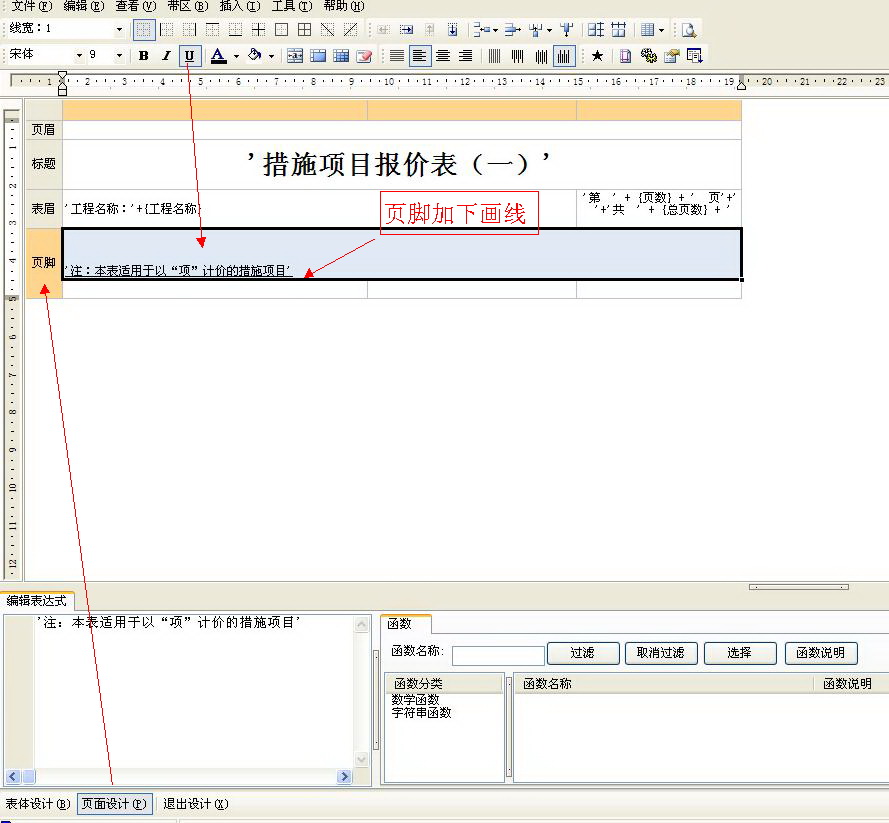Apply forward-slash diagonal line border
The image size is (889, 823).
tap(350, 29)
